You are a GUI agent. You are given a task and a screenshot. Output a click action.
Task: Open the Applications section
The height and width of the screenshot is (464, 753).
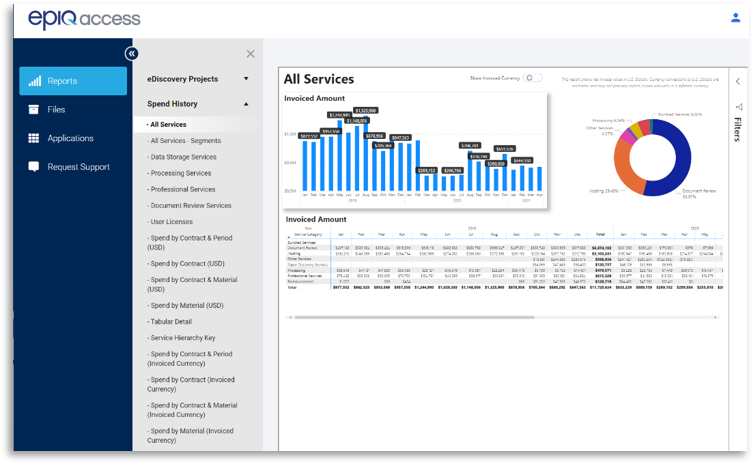(x=73, y=138)
